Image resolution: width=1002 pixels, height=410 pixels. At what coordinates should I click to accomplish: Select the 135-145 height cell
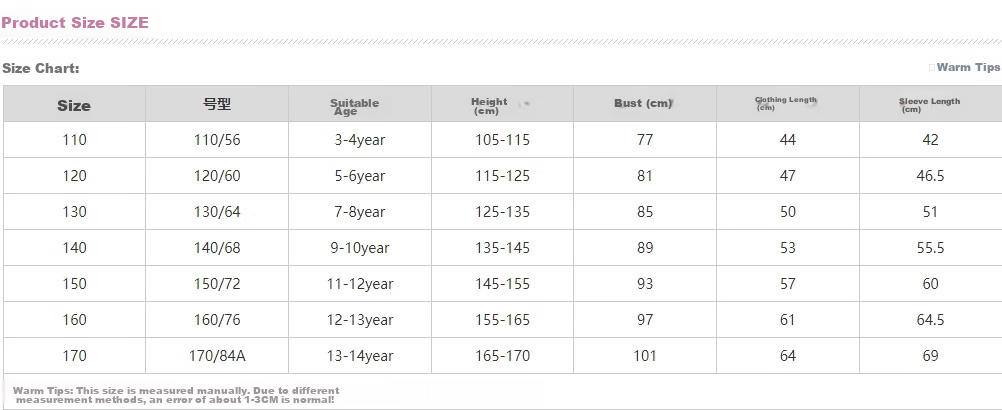(502, 247)
